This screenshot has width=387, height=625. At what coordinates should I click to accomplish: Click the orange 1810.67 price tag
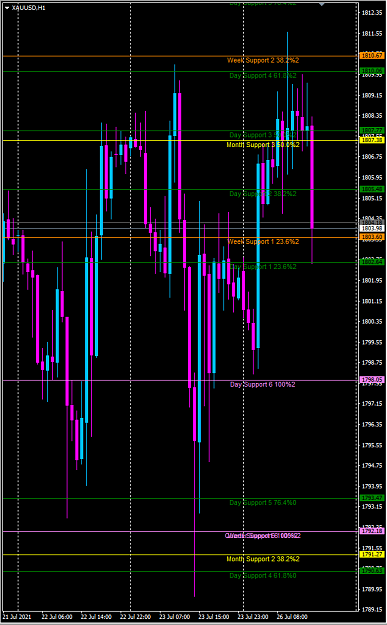(372, 56)
